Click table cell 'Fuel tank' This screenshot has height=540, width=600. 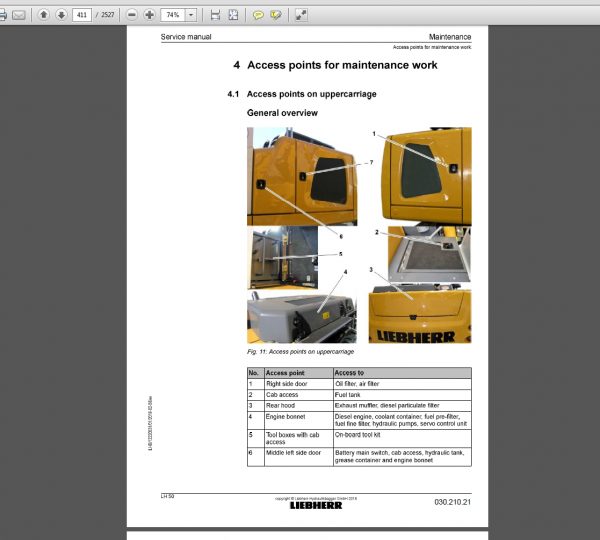tap(402, 395)
